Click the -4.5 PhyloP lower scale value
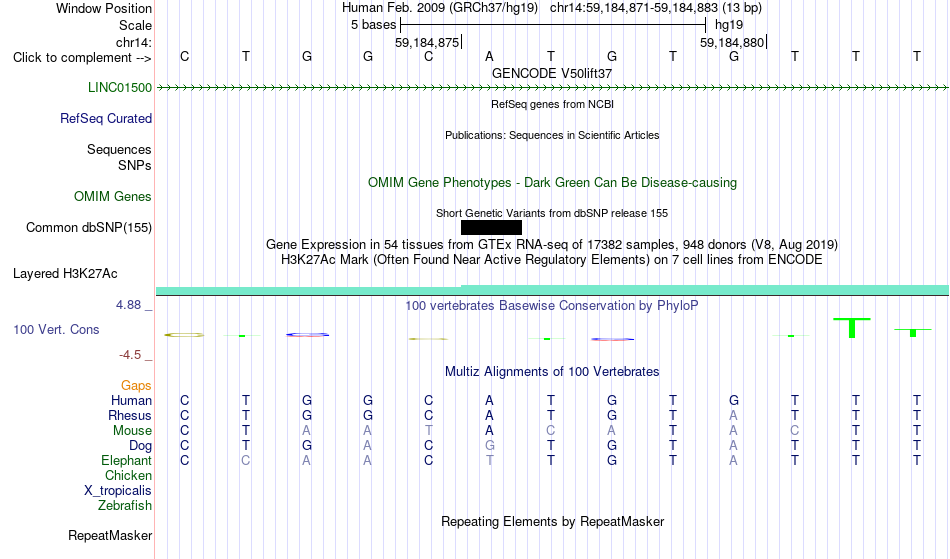 (130, 355)
